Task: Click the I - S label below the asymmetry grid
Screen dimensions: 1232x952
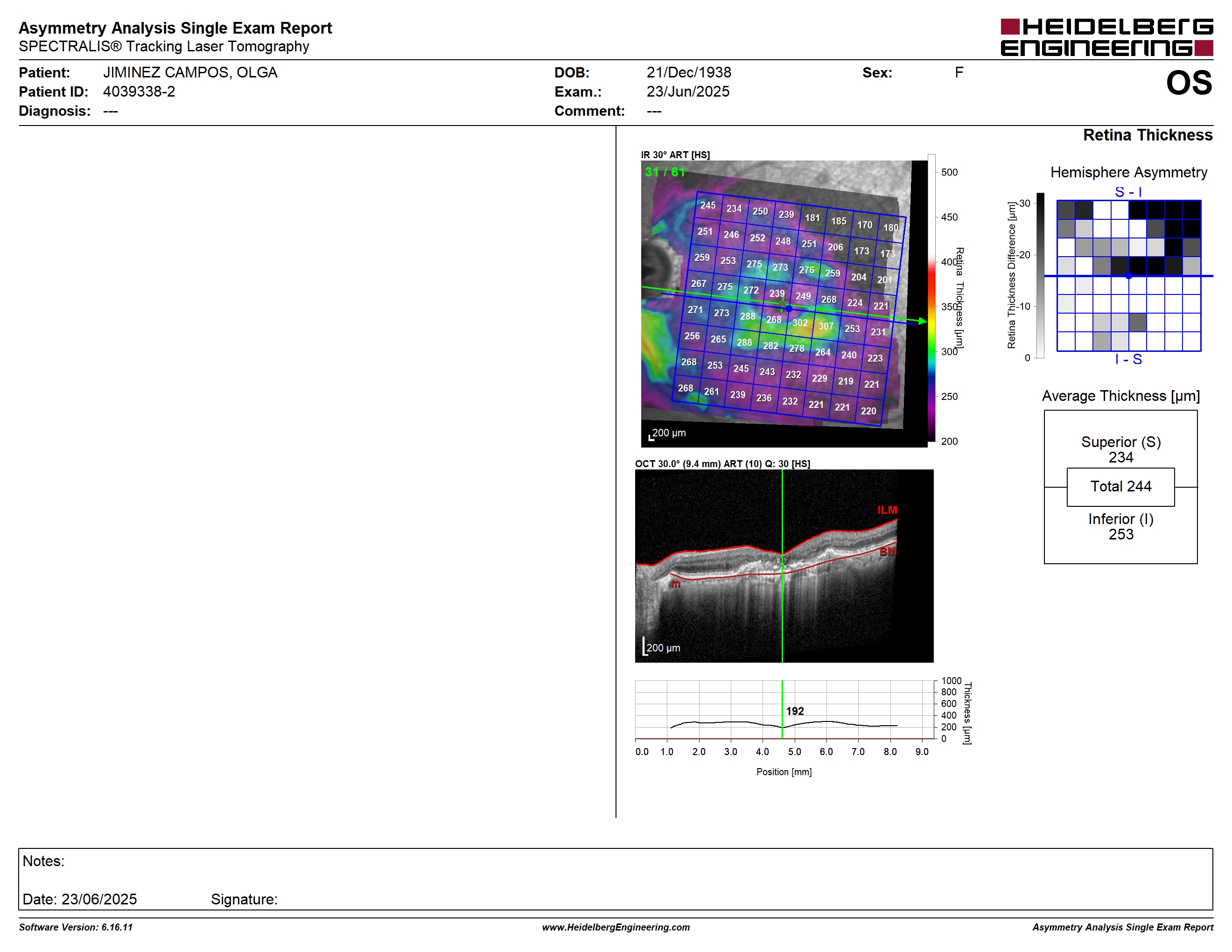Action: (1128, 359)
